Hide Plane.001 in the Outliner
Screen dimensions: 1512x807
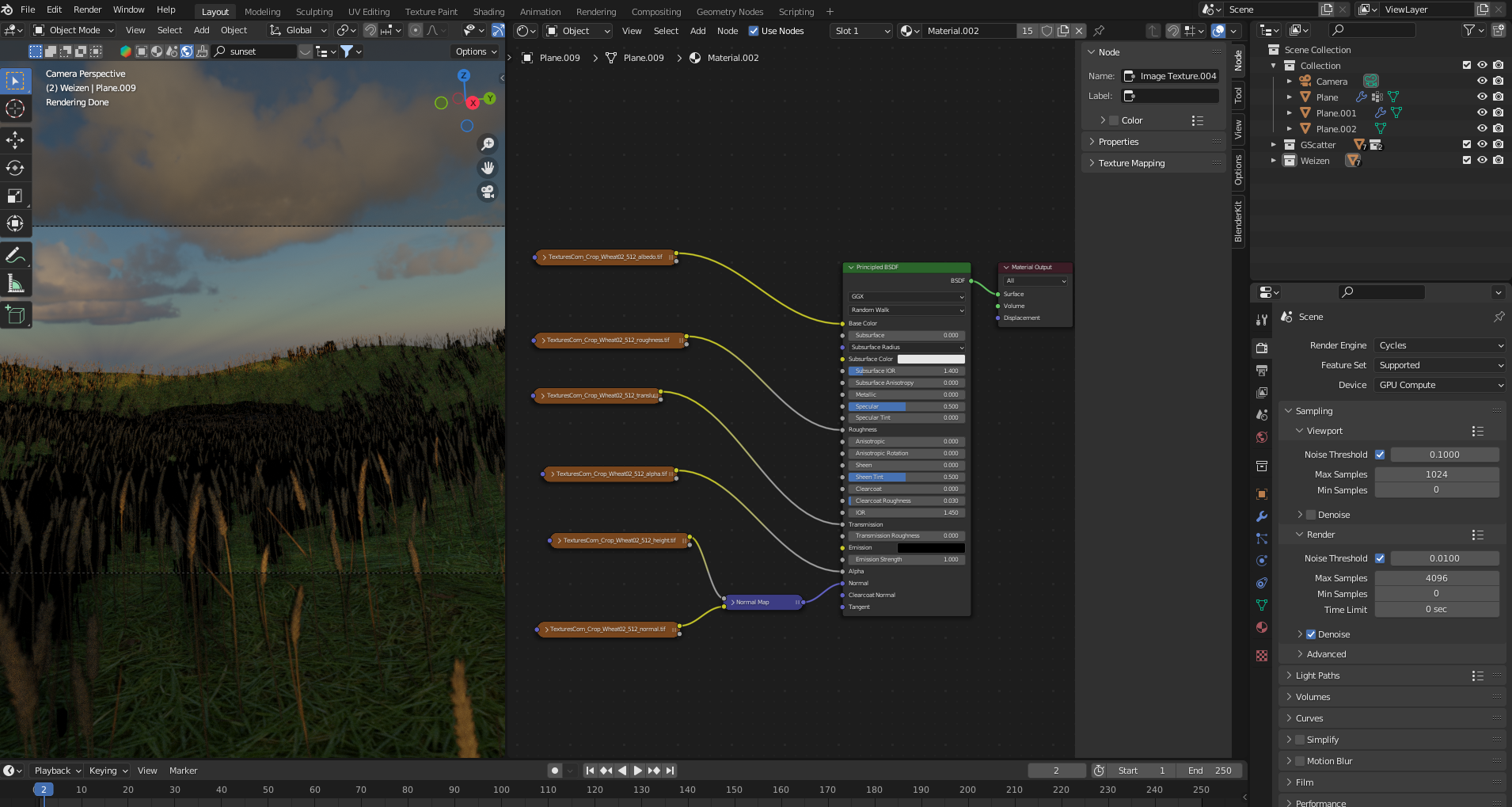(1481, 112)
